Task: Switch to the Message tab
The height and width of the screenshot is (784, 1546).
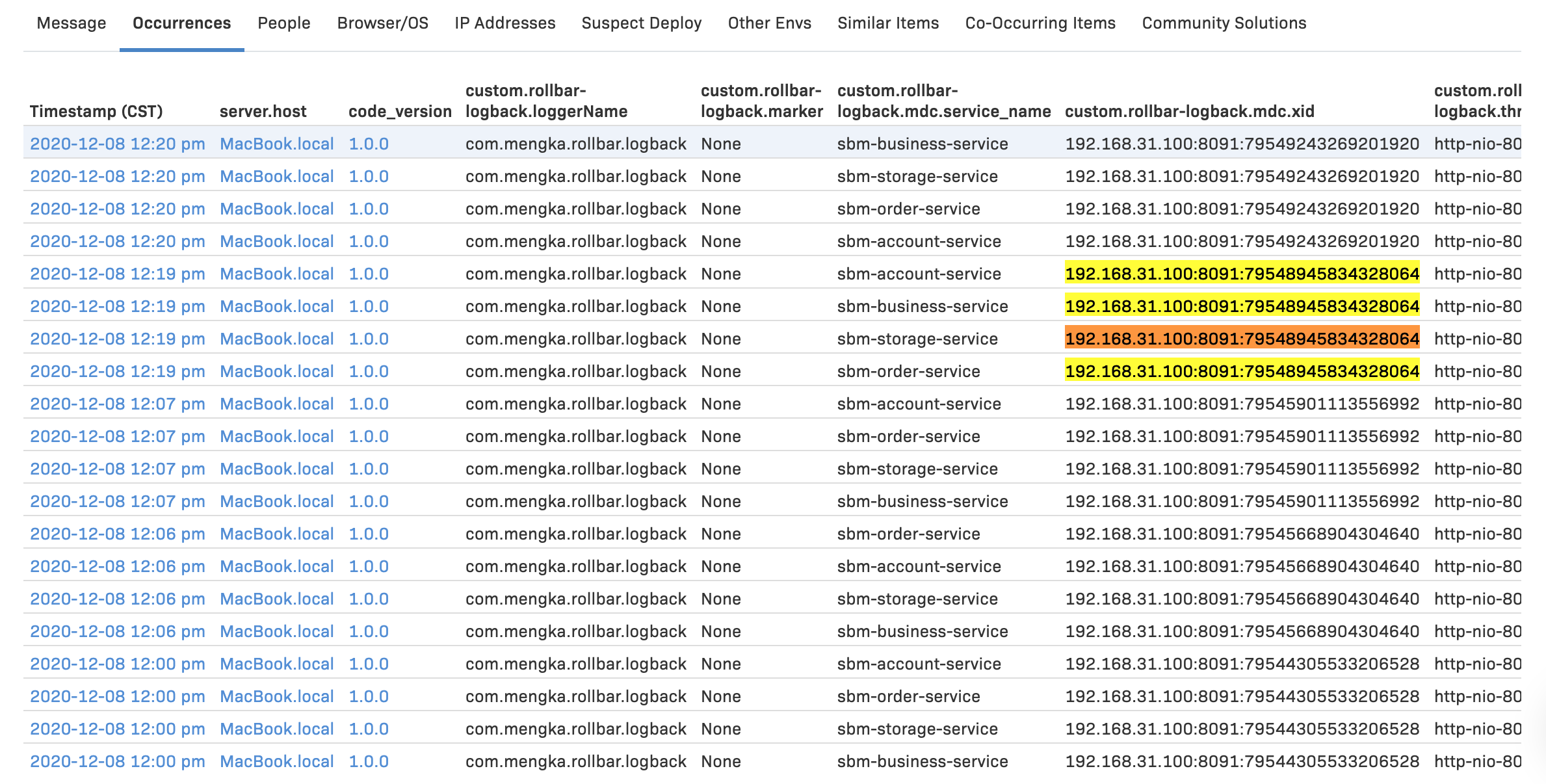Action: click(x=71, y=23)
